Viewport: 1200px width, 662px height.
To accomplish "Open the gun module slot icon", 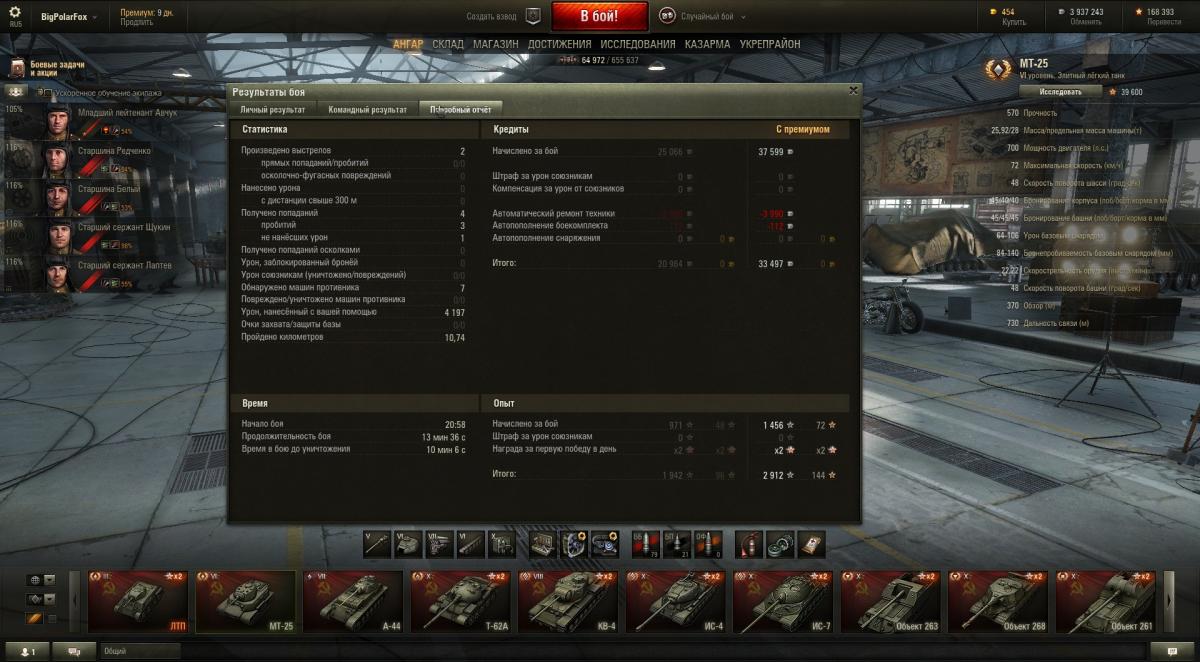I will (x=376, y=543).
